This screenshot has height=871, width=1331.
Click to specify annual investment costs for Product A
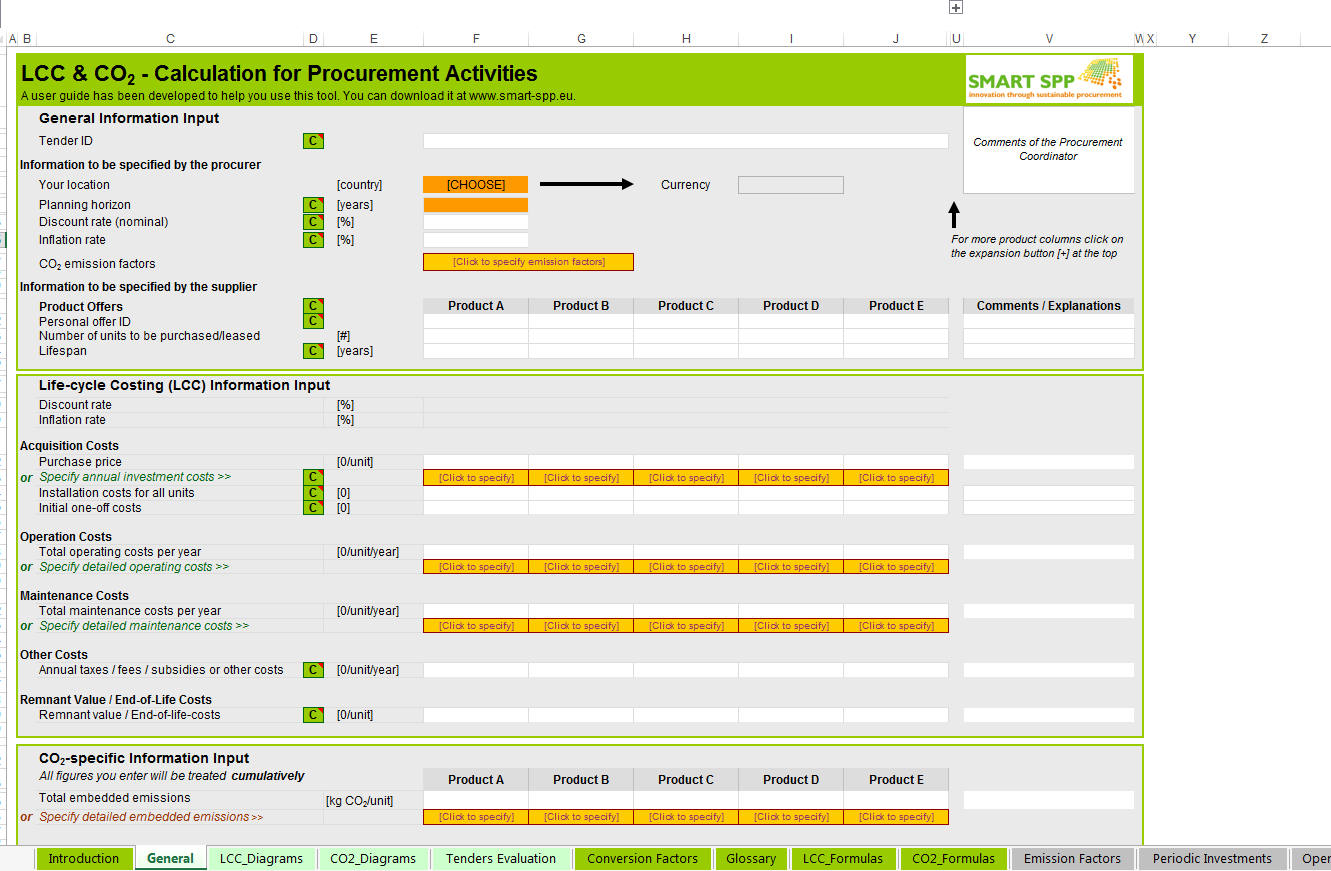(476, 478)
